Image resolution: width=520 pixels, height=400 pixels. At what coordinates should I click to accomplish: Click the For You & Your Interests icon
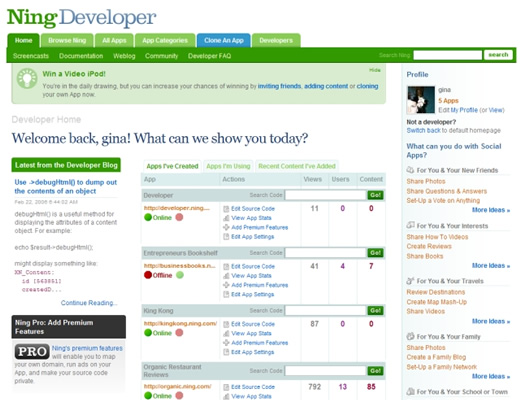[x=410, y=225]
